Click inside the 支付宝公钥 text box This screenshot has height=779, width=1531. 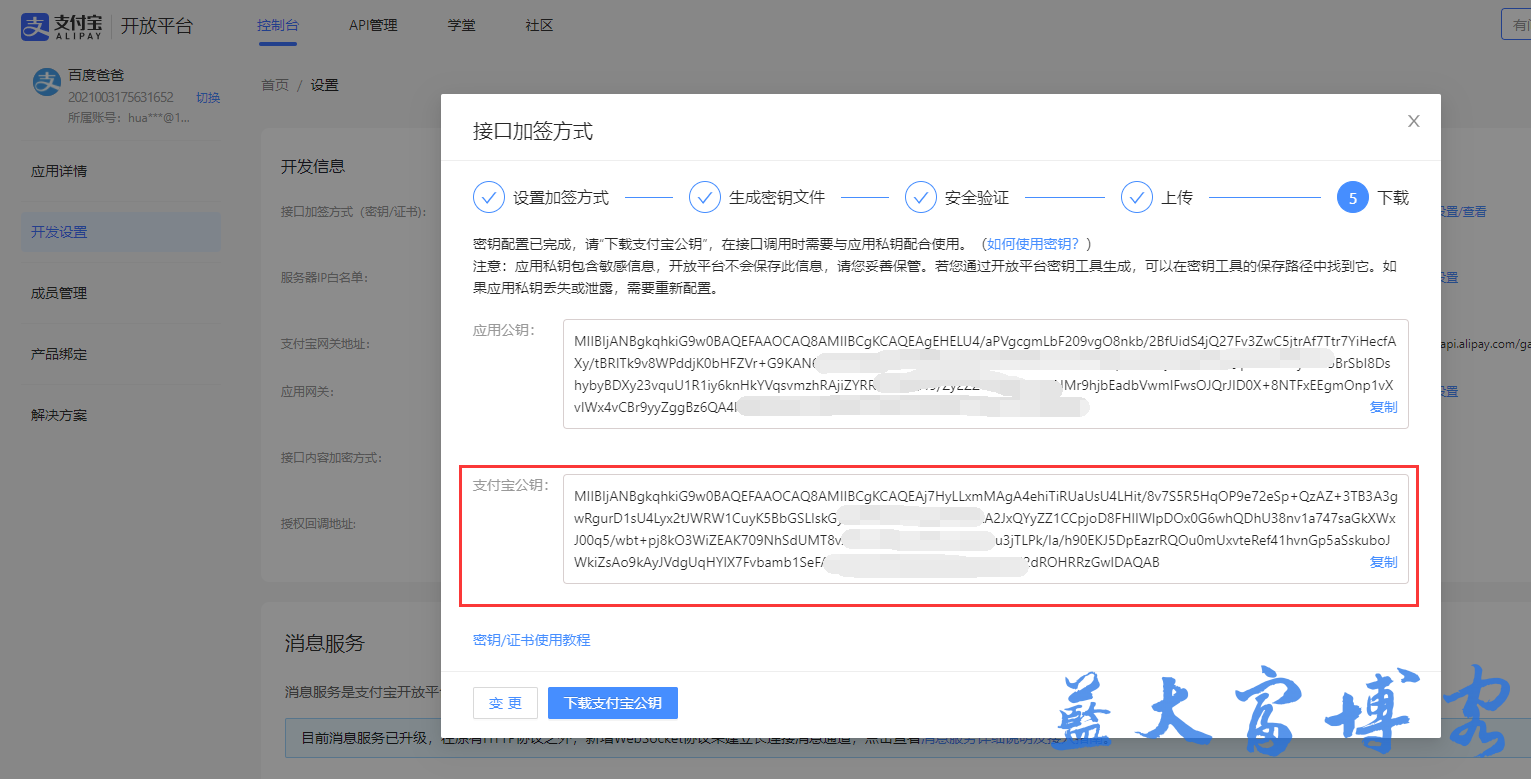click(x=985, y=529)
